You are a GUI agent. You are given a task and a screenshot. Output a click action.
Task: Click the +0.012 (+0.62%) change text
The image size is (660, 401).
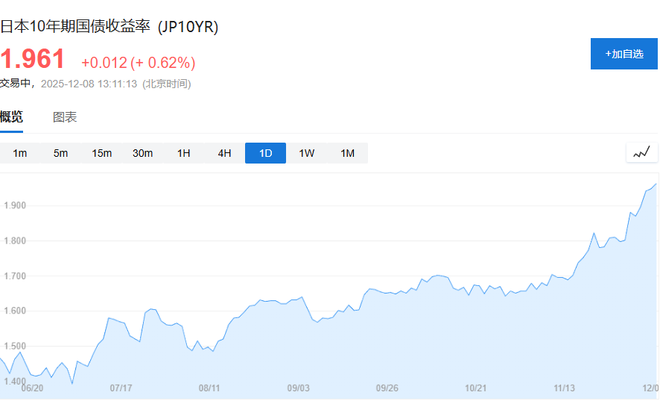pos(152,61)
